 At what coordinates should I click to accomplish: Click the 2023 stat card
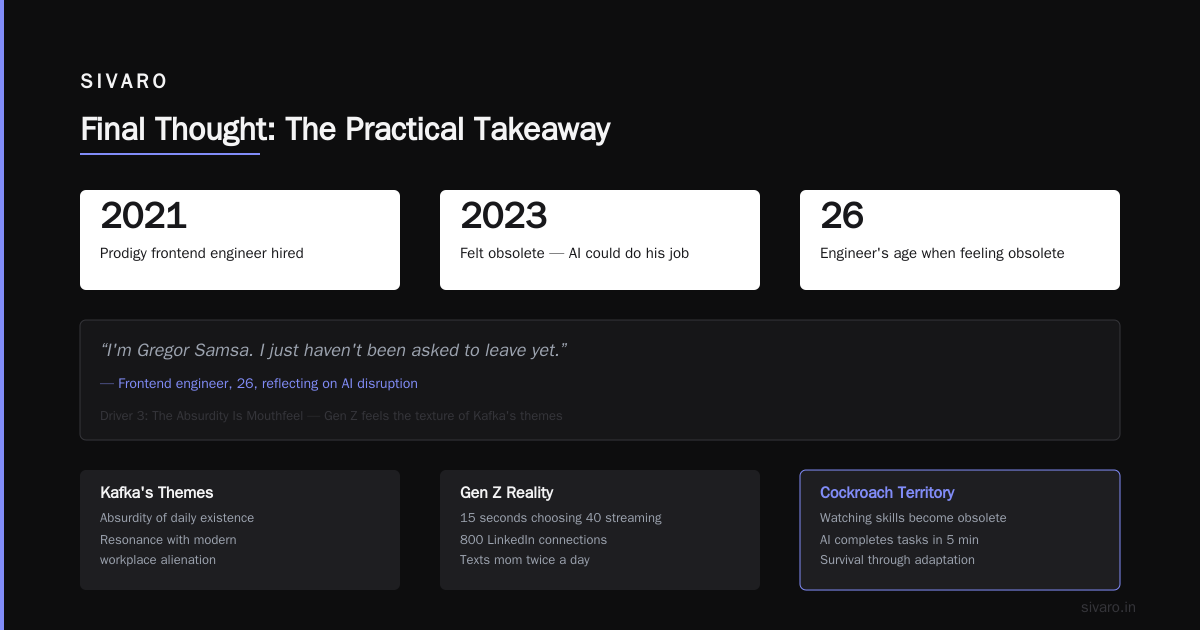(x=600, y=240)
